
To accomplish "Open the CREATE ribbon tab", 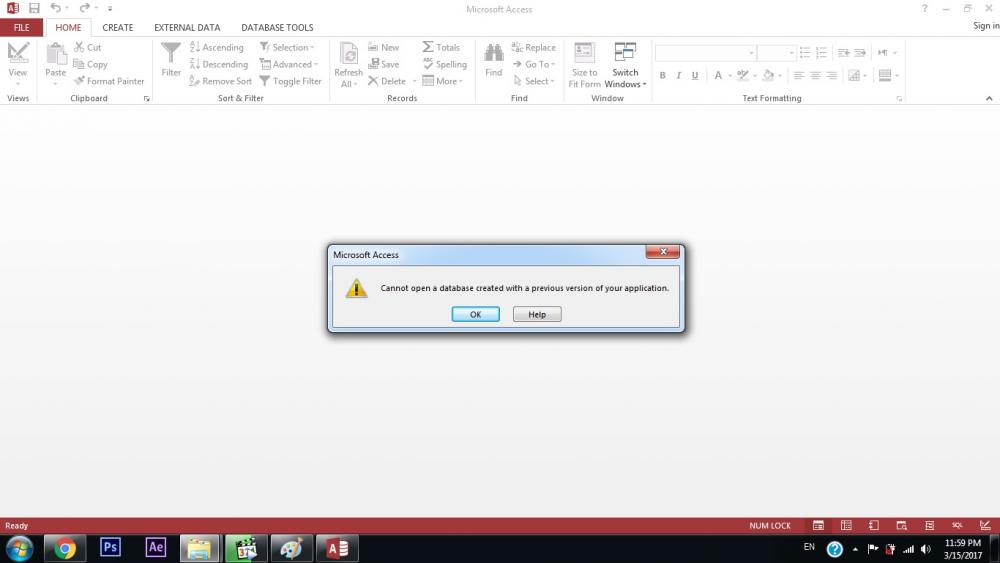I will [x=118, y=27].
